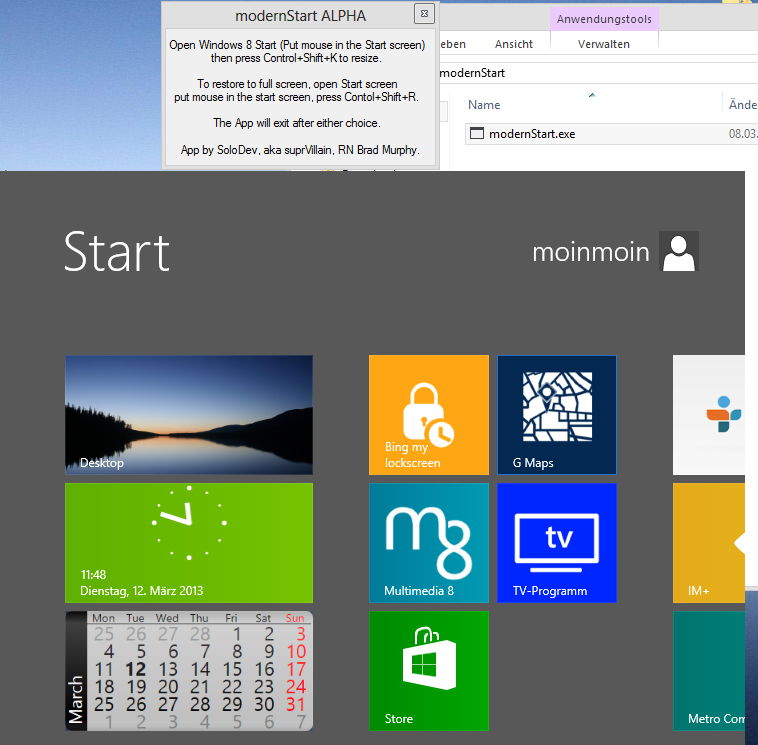Screen dimensions: 758x745
Task: Click the 08.03. date cell
Action: tap(743, 134)
